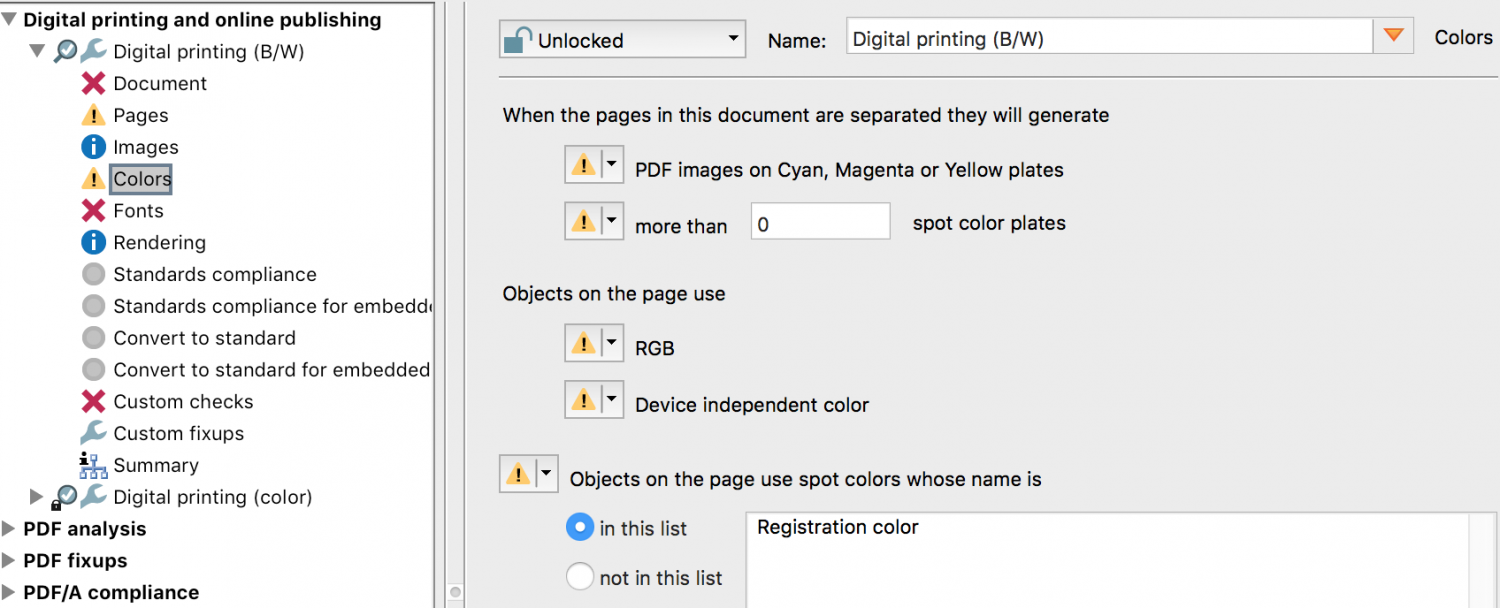Select the Digital printing (B/W) profile
This screenshot has width=1500, height=608.
click(209, 51)
